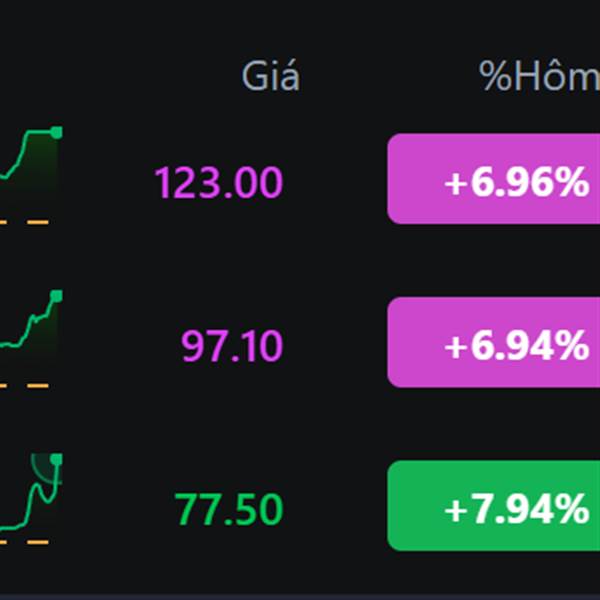Click the purple +6.94% change badge
The width and height of the screenshot is (600, 600).
[494, 342]
